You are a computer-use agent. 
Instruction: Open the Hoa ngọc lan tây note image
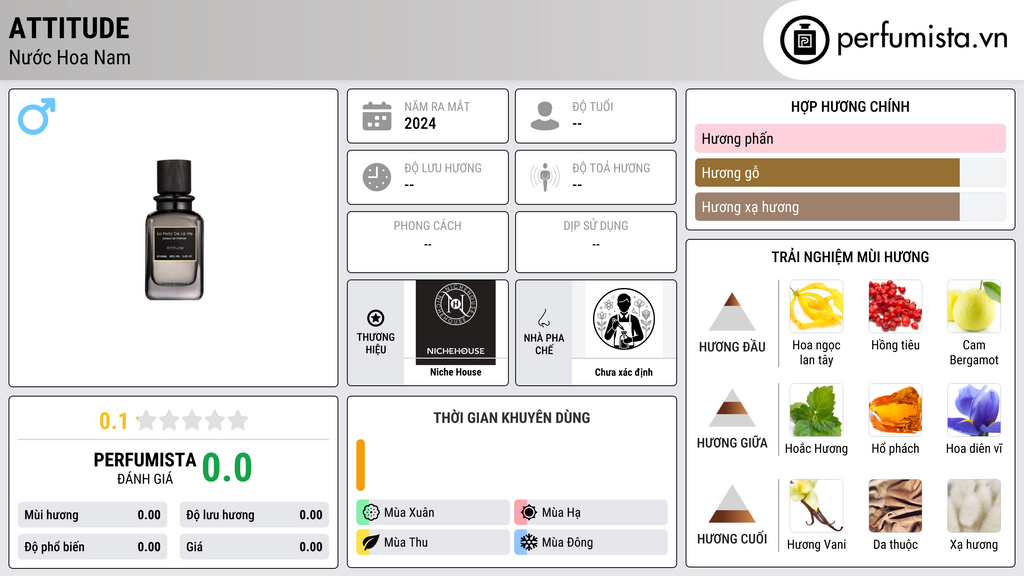click(816, 306)
